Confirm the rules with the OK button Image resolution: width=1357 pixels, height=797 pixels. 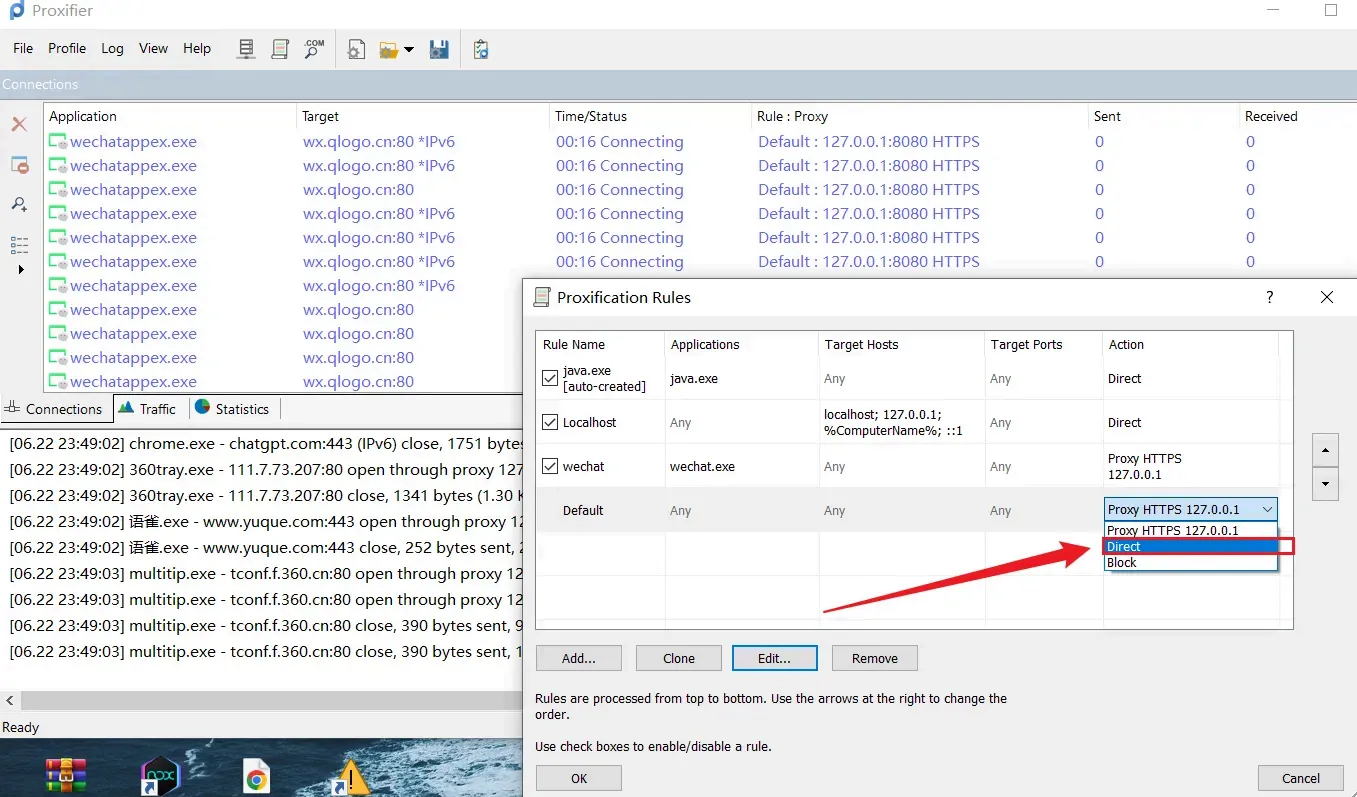pos(578,778)
